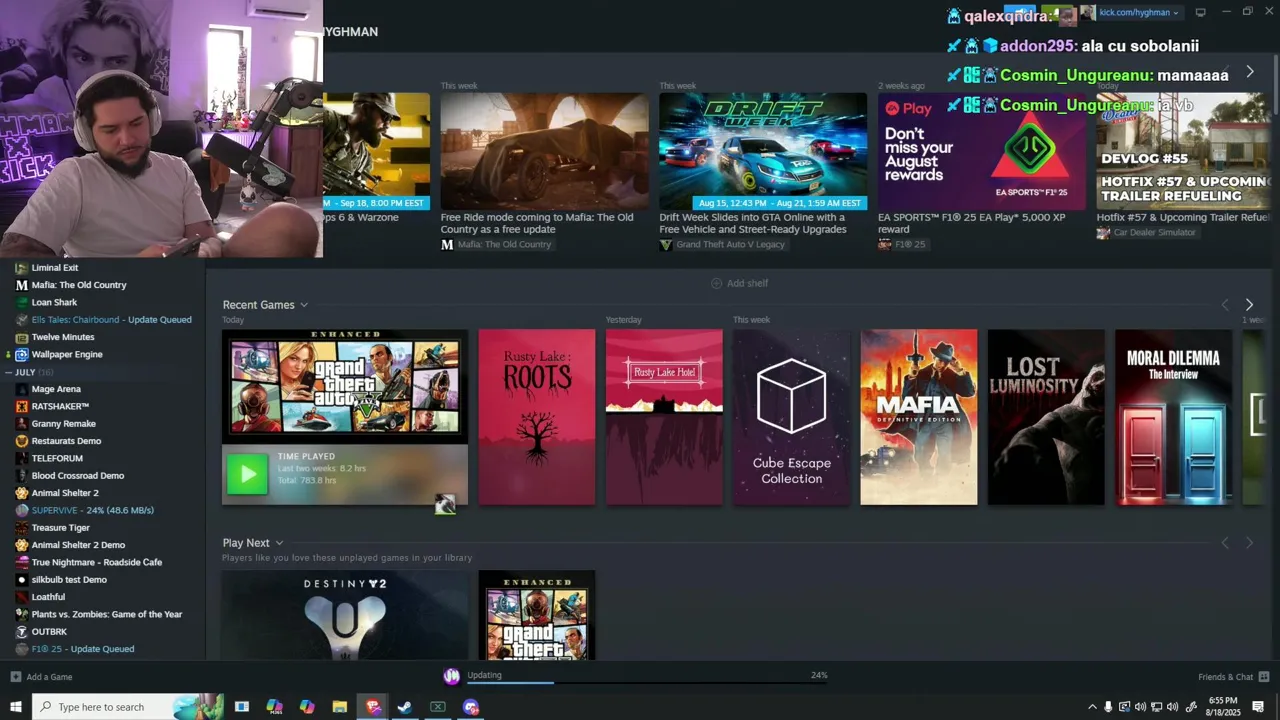Screen dimensions: 1280x720
Task: Click the user avatar icon beside Updating
Action: [x=451, y=676]
